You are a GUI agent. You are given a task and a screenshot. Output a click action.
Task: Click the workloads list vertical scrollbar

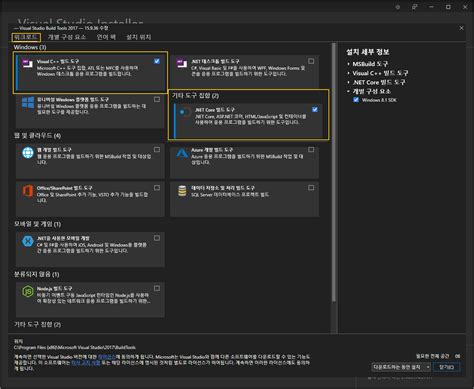[334, 172]
